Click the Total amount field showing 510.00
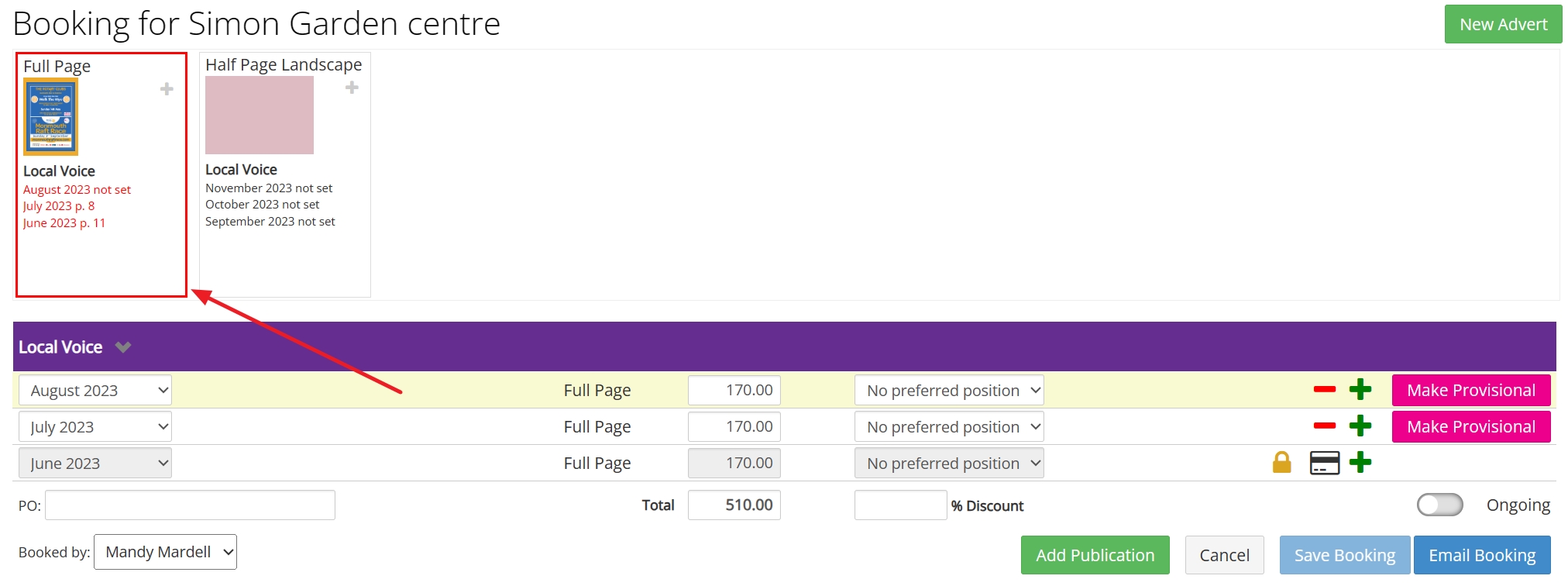This screenshot has height=586, width=1568. pyautogui.click(x=734, y=505)
